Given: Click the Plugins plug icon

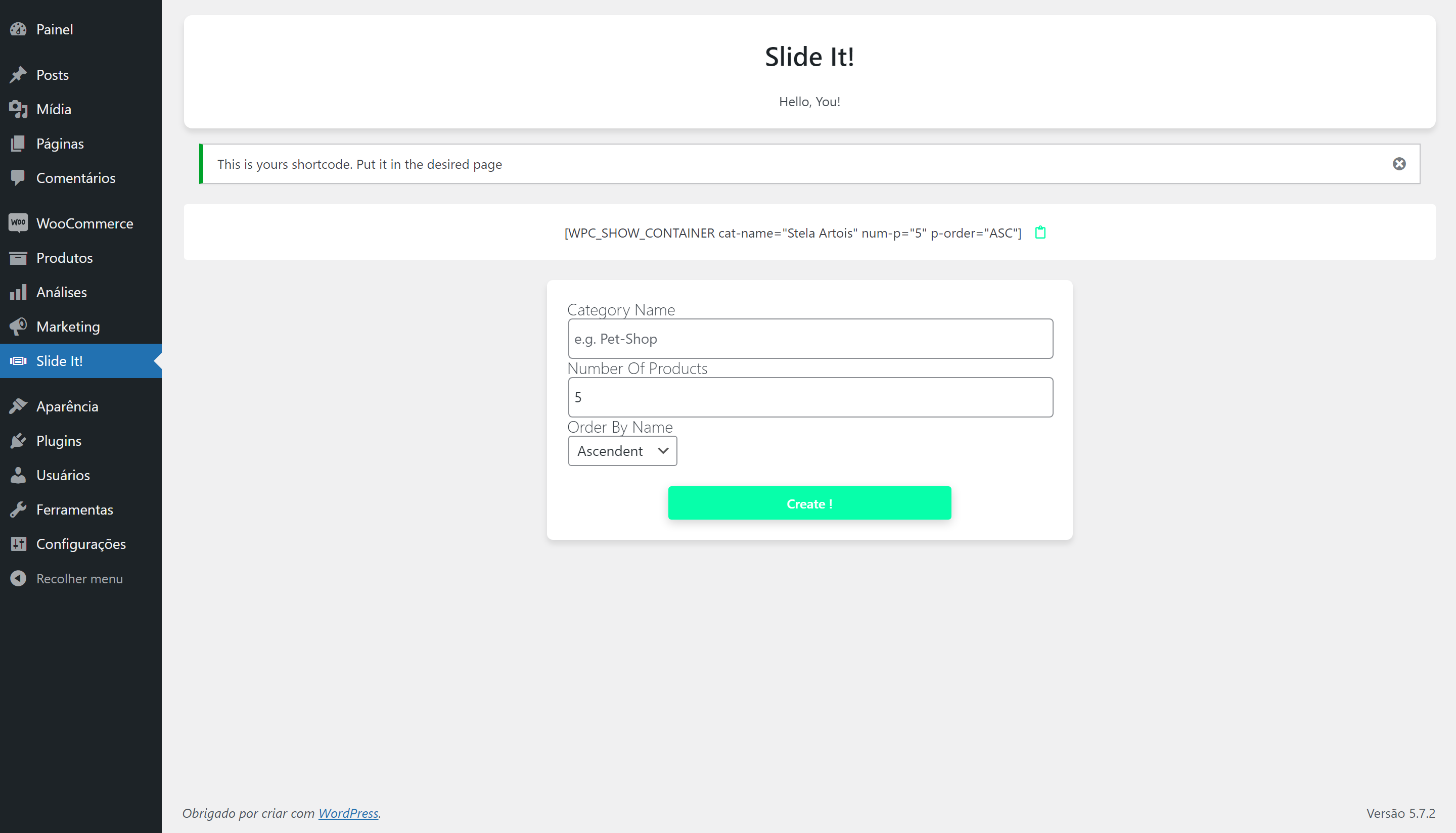Looking at the screenshot, I should pyautogui.click(x=18, y=441).
